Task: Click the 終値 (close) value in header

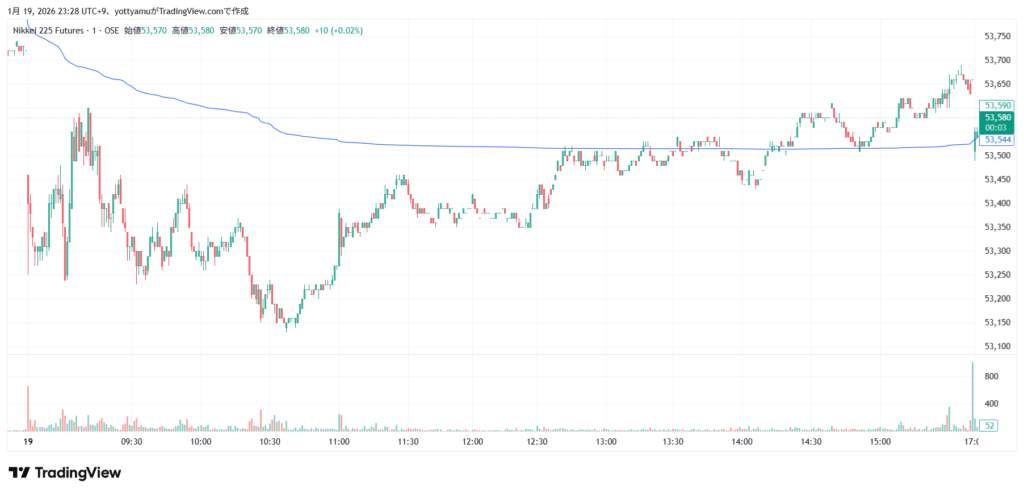Action: (x=297, y=31)
